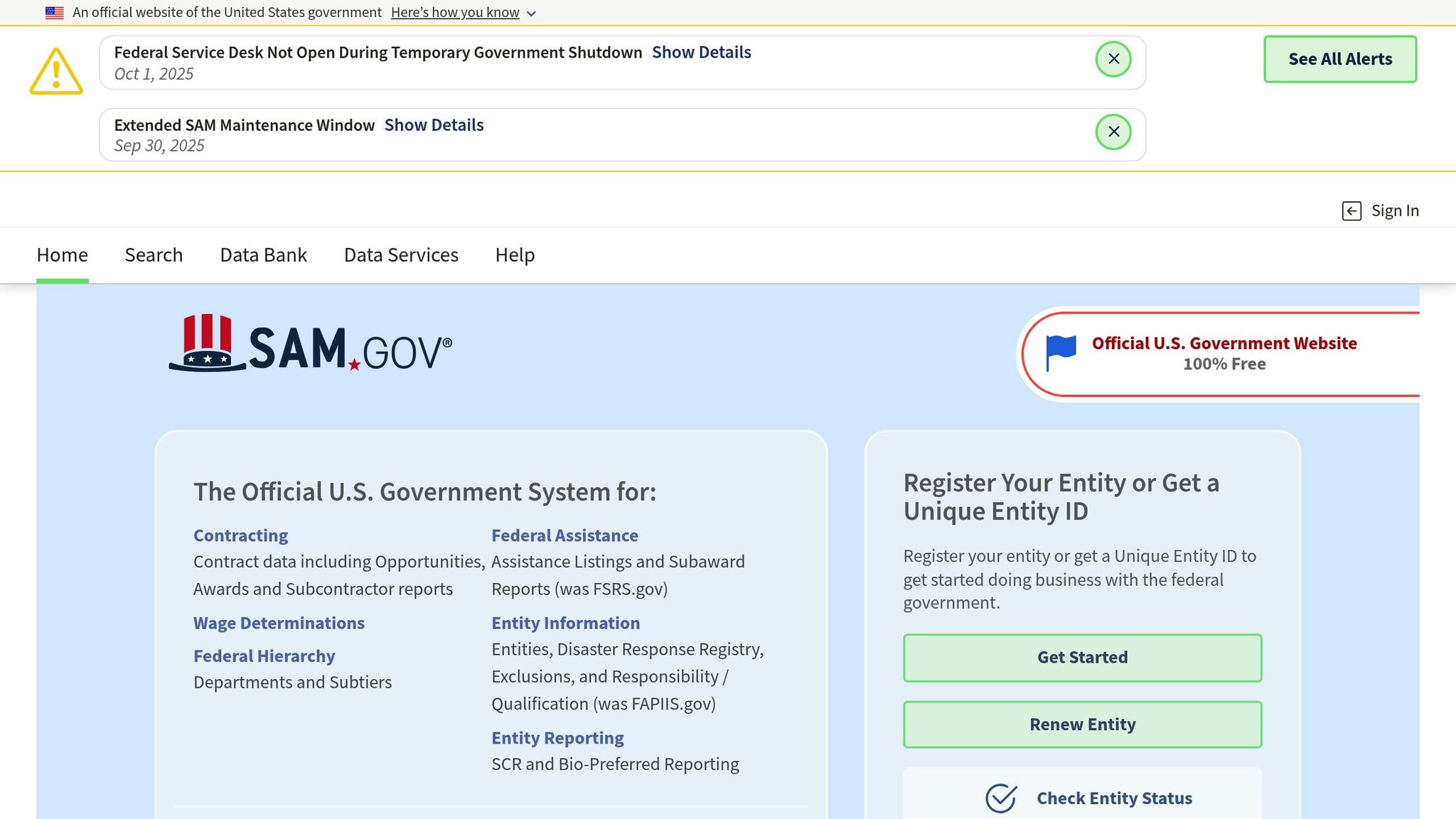This screenshot has width=1456, height=819.
Task: Click the Sign In arrow icon
Action: (1351, 210)
